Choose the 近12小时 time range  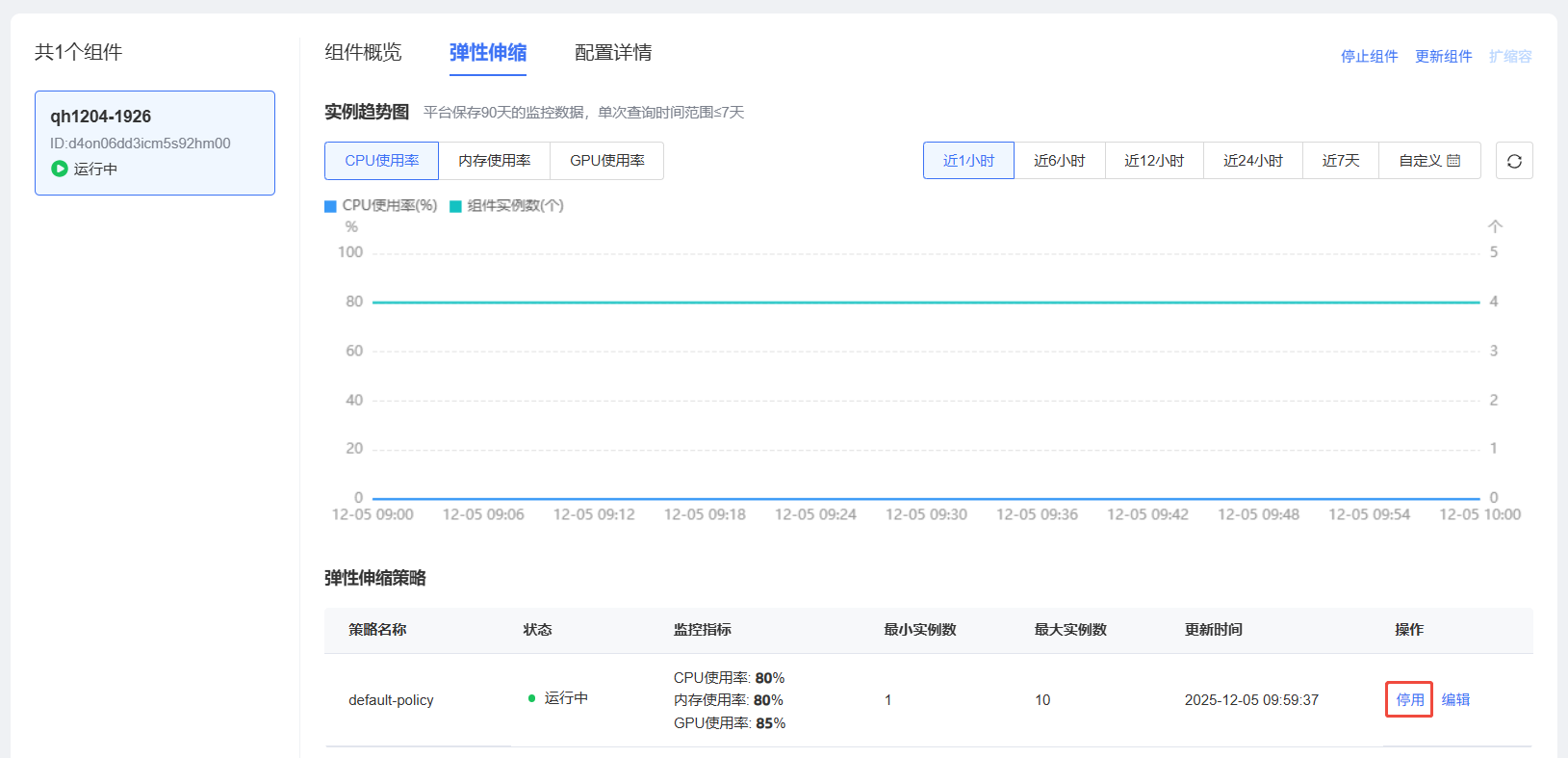[1153, 161]
